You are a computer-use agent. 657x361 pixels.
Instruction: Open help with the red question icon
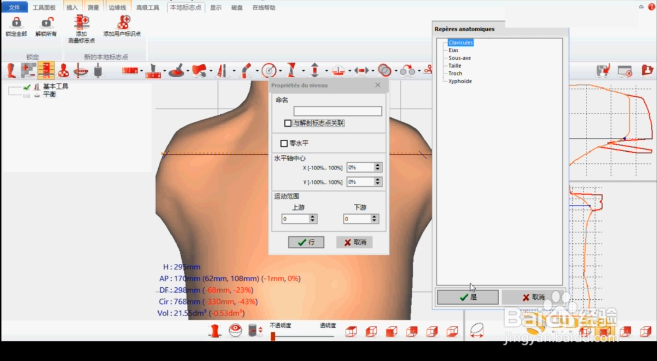point(651,7)
